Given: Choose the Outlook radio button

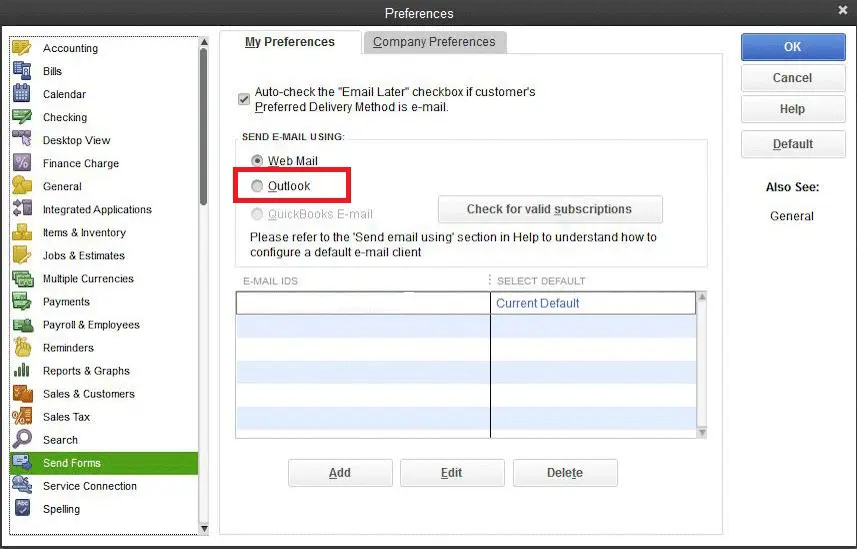Looking at the screenshot, I should coord(258,186).
